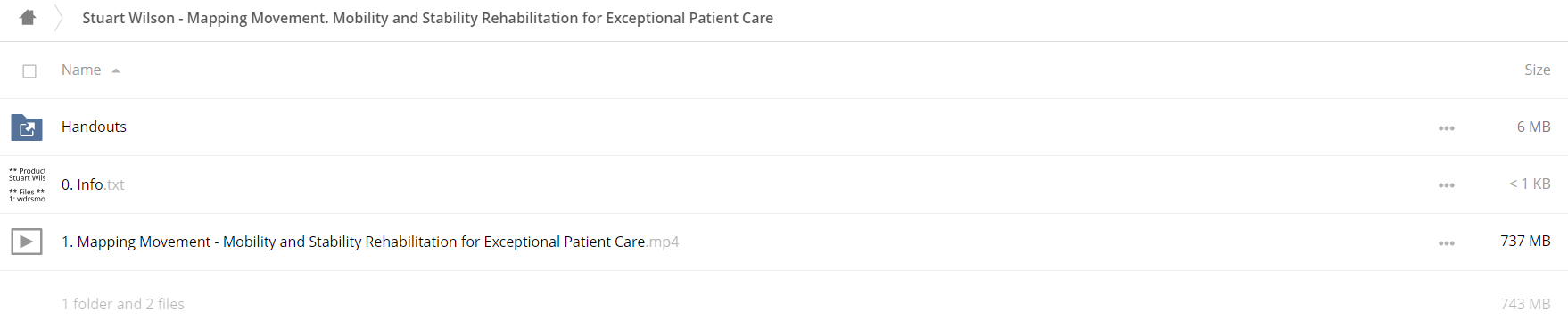Viewport: 1568px width, 328px height.
Task: Go to the home folder icon
Action: tap(28, 17)
